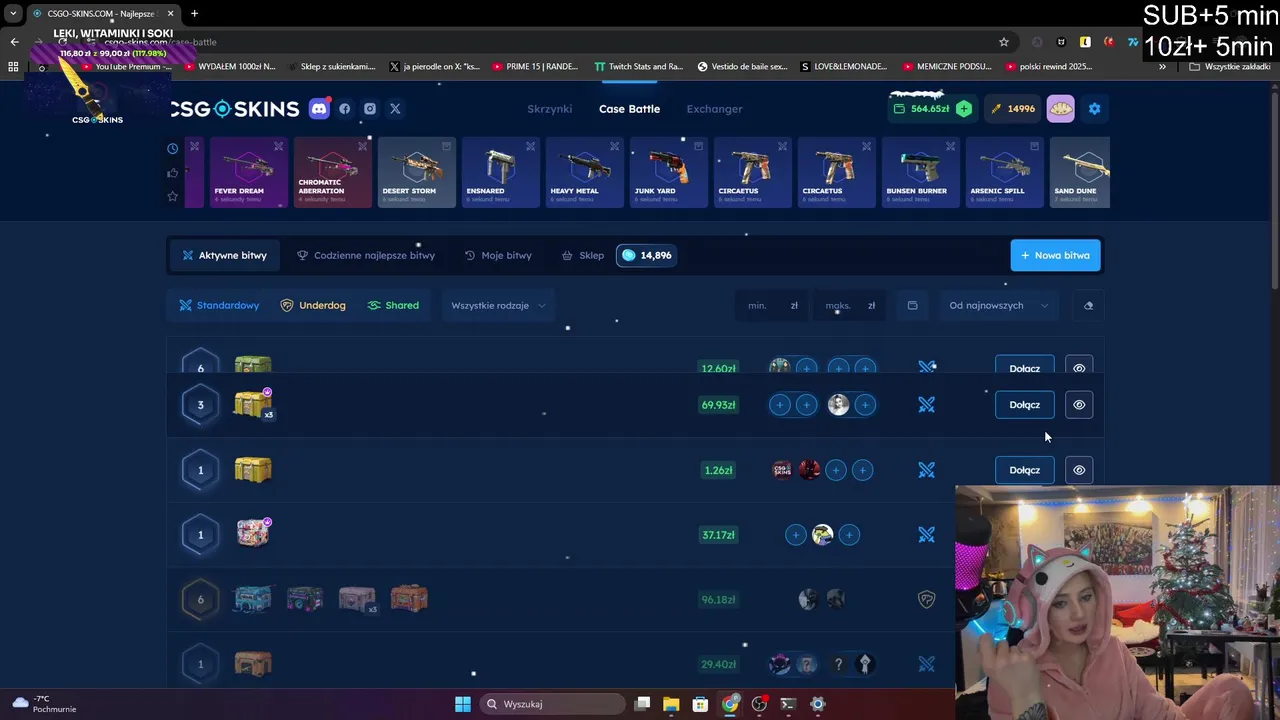Click Dołącz for the 12.60zł battle
The image size is (1280, 720).
[1024, 367]
